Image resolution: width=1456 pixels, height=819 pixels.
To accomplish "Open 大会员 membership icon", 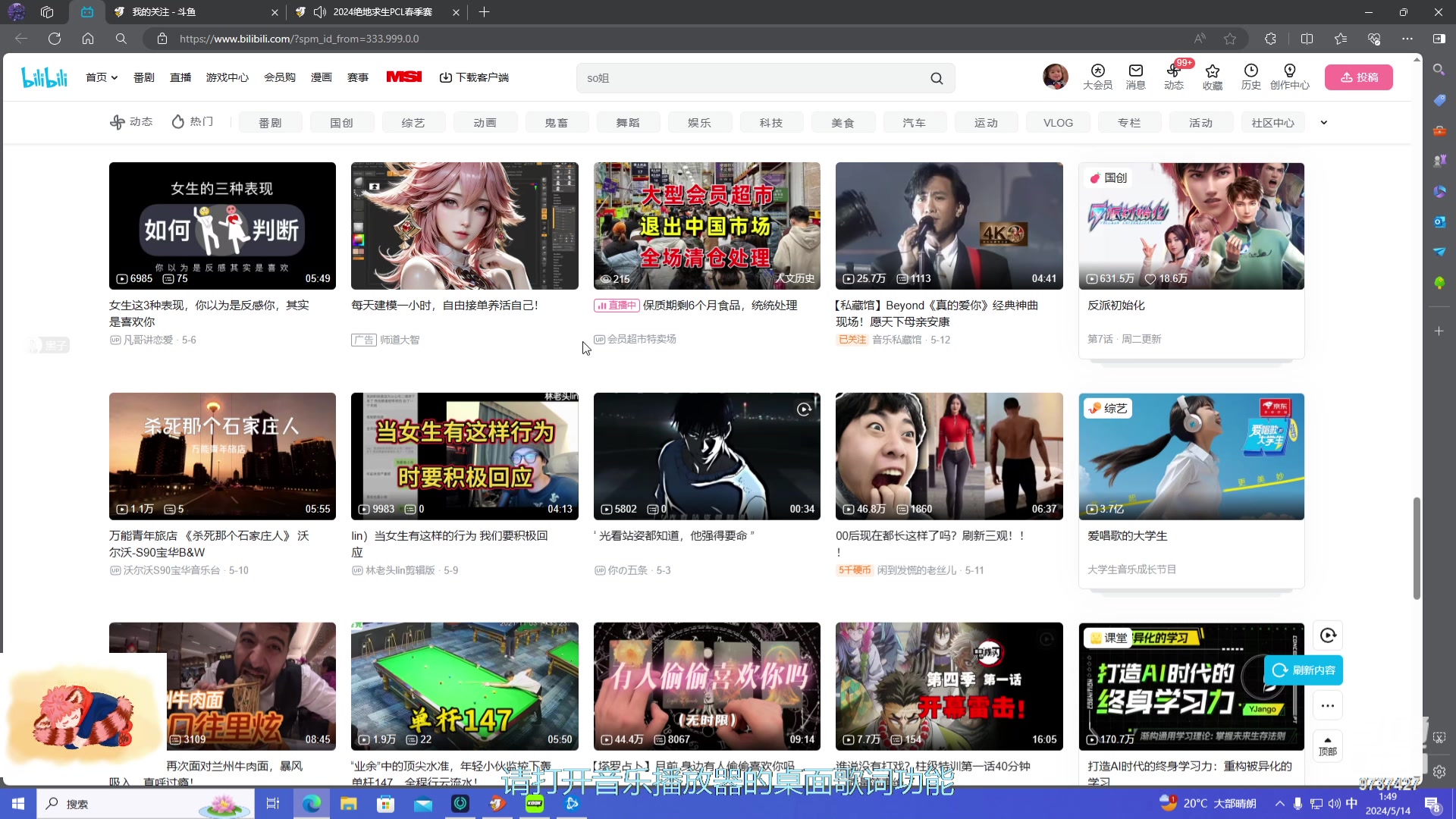I will (1097, 77).
